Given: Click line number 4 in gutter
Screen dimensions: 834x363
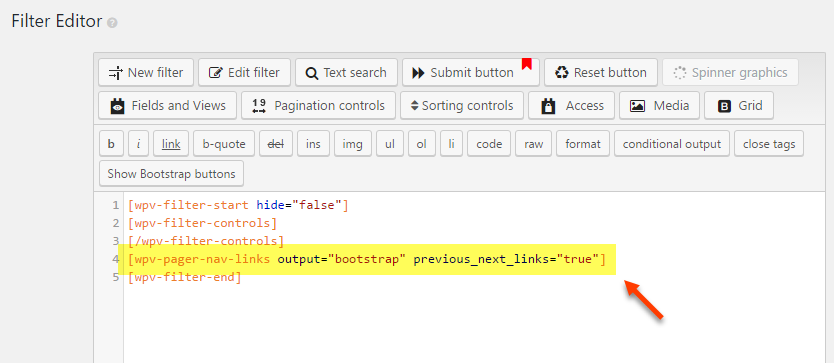Looking at the screenshot, I should [x=116, y=260].
